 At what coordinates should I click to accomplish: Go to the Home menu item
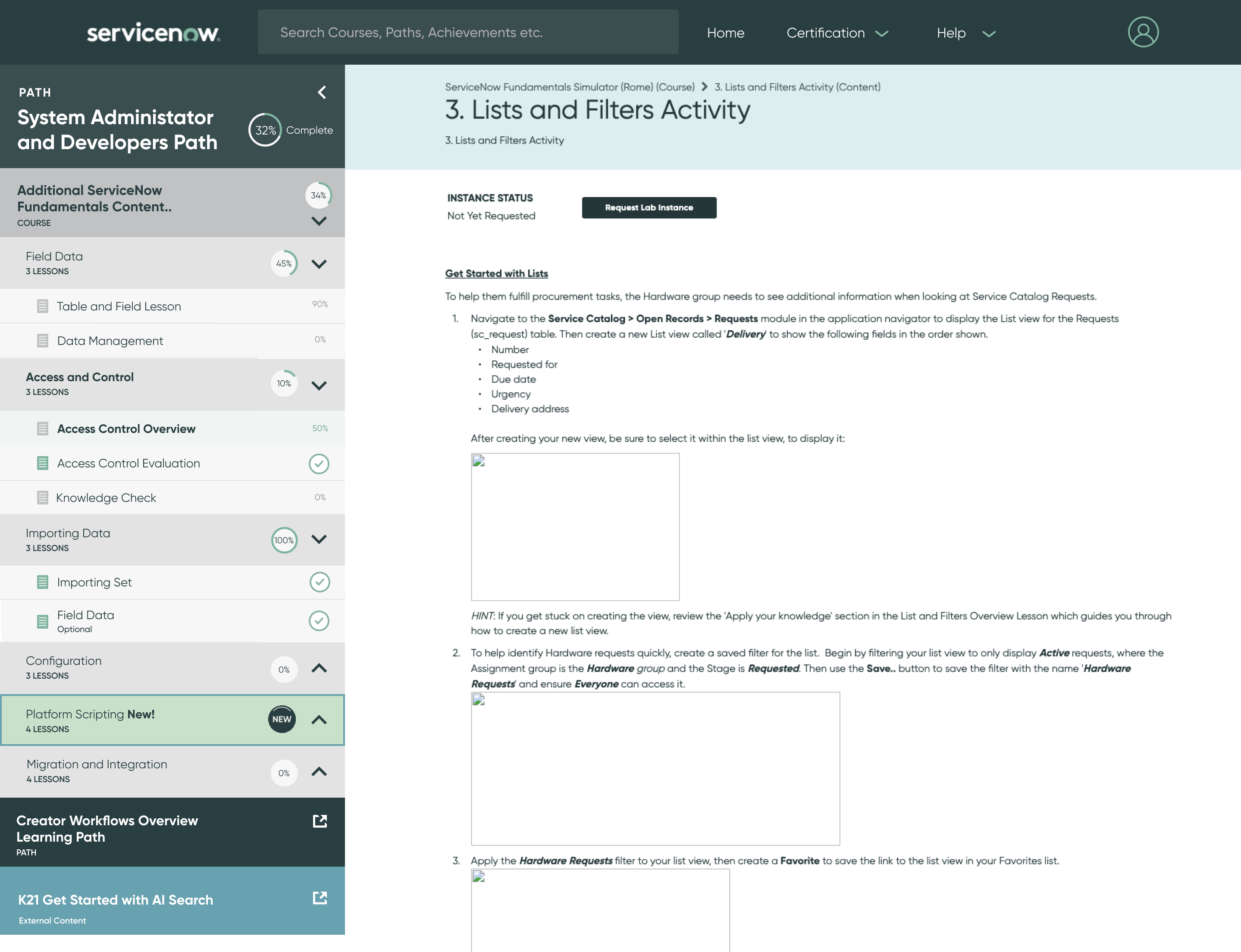(725, 33)
